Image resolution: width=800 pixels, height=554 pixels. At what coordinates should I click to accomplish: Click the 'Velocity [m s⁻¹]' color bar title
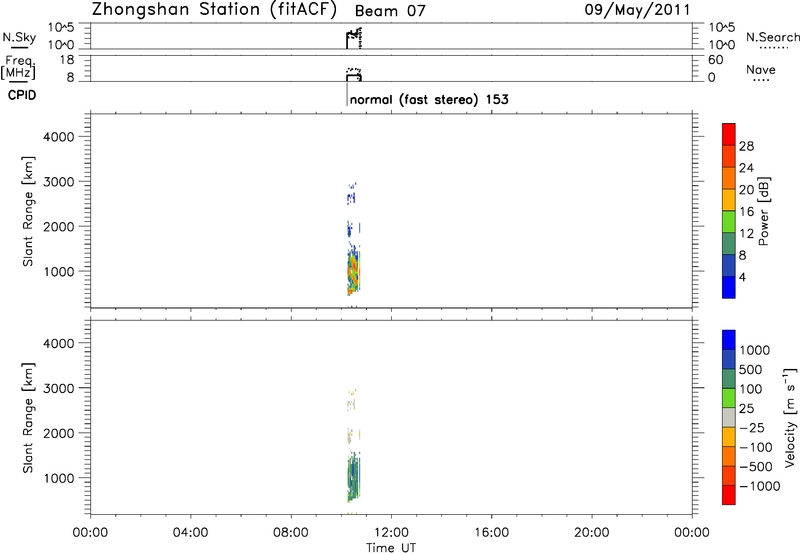point(790,417)
